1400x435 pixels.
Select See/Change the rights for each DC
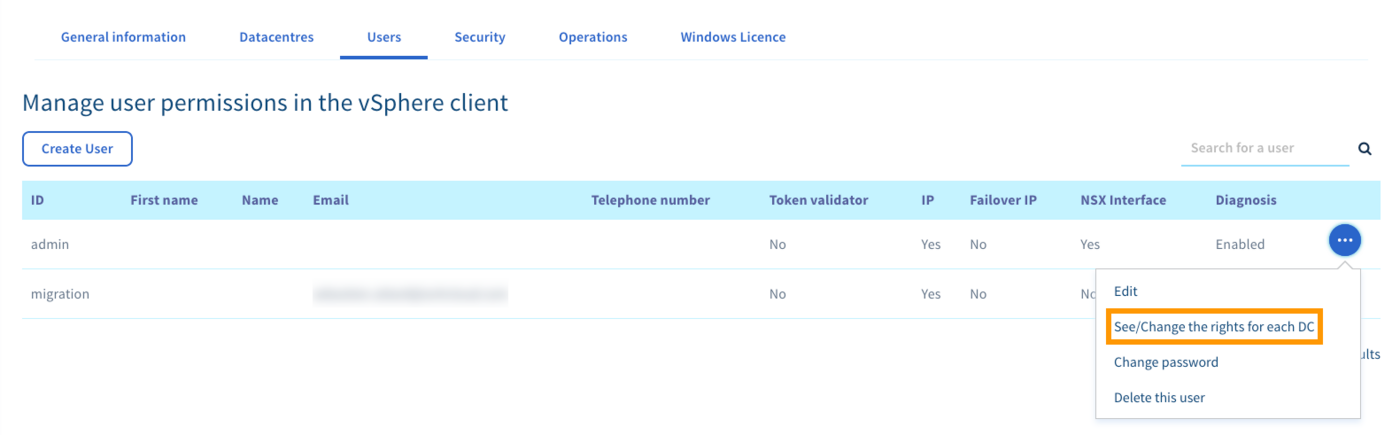(x=1214, y=327)
